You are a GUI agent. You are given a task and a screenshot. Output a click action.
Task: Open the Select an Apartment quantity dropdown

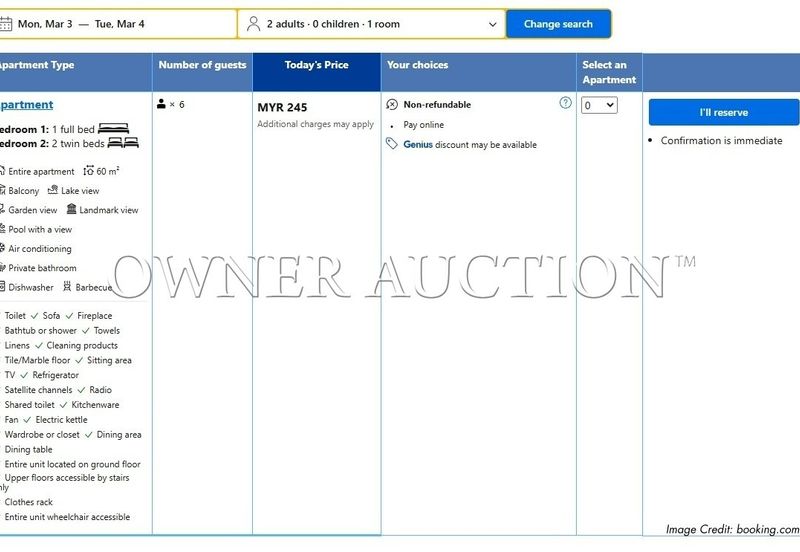pos(599,105)
